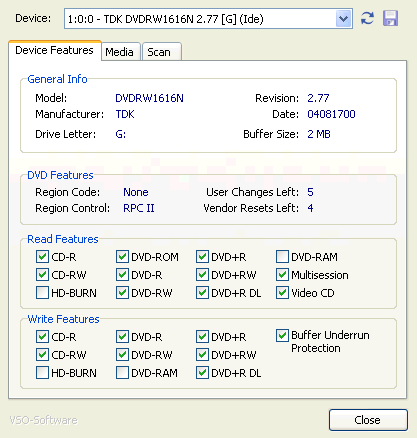Click the buffer size value 2 MB
This screenshot has height=438, width=417.
click(x=319, y=134)
